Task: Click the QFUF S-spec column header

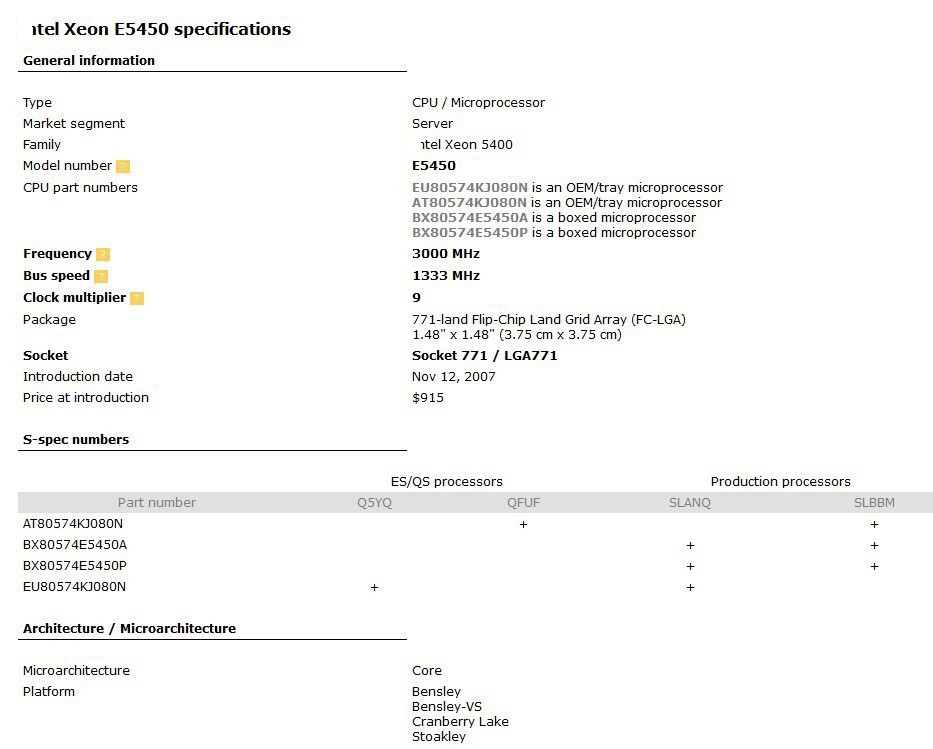Action: point(523,503)
